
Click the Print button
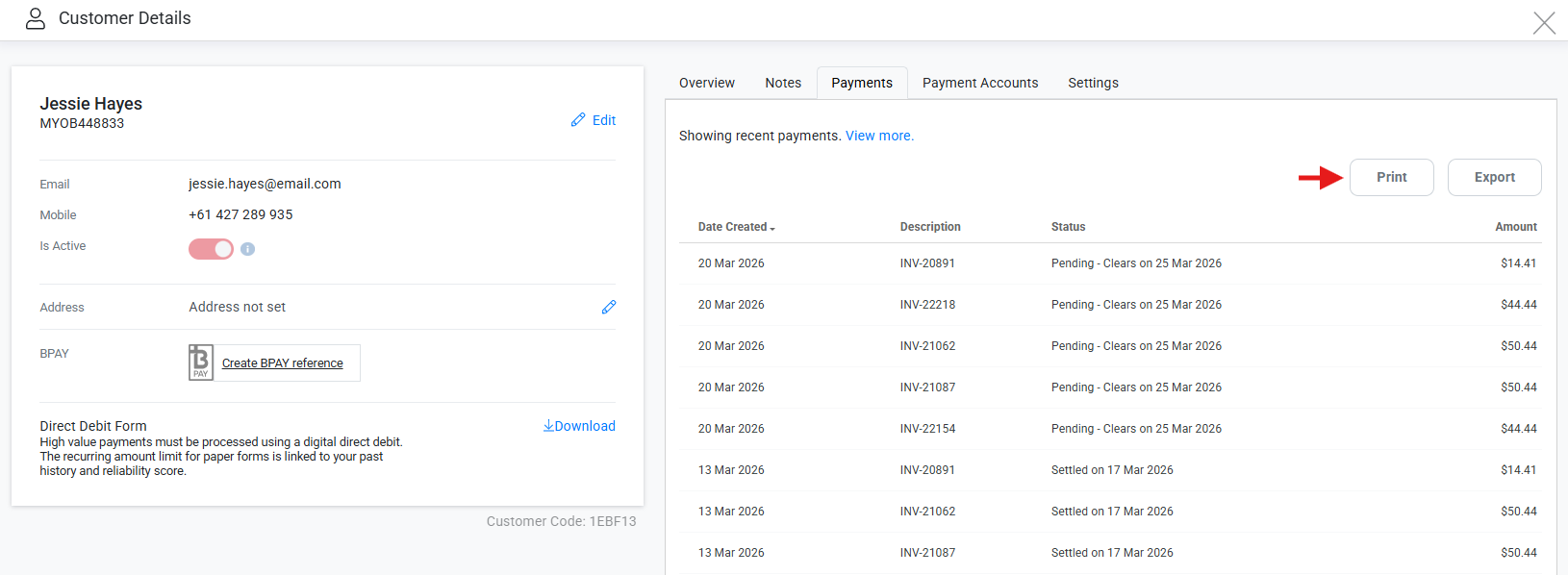1391,177
